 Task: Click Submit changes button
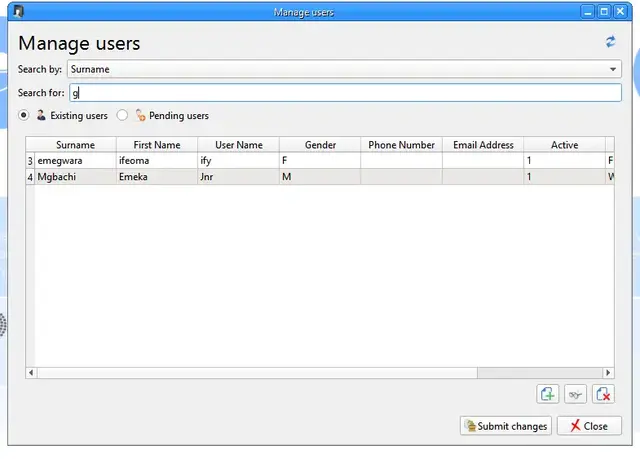506,426
